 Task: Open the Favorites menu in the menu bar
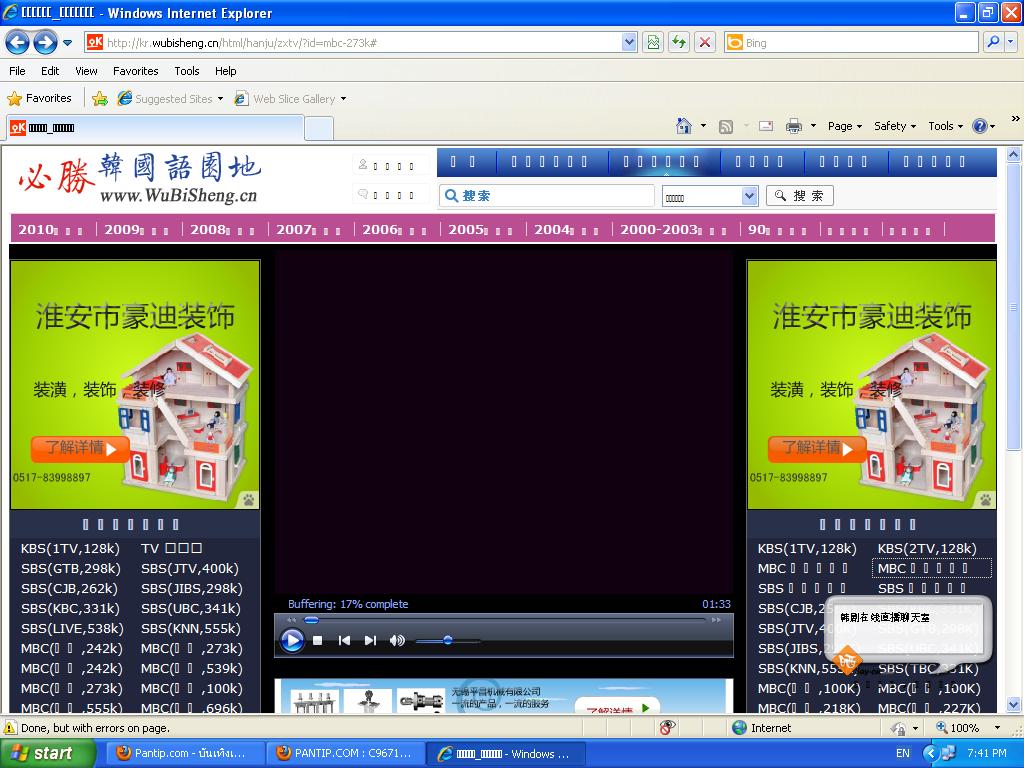[x=136, y=71]
